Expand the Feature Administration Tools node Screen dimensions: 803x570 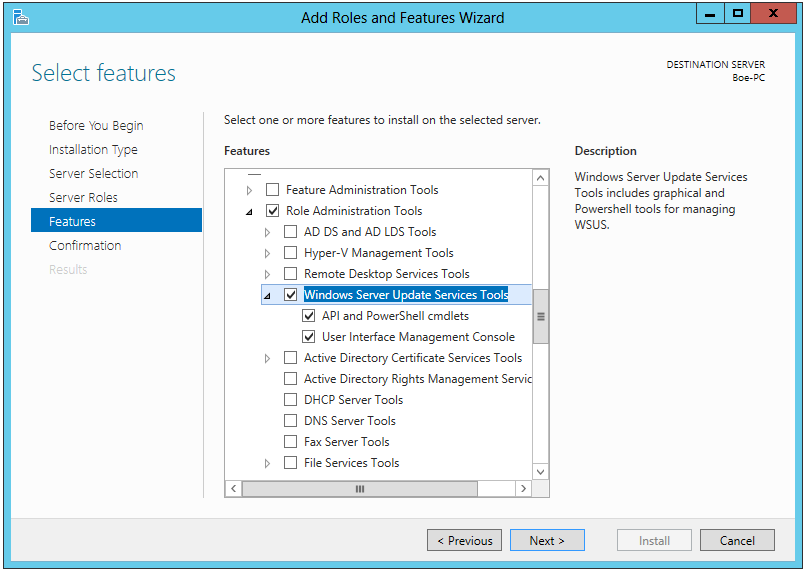click(249, 190)
